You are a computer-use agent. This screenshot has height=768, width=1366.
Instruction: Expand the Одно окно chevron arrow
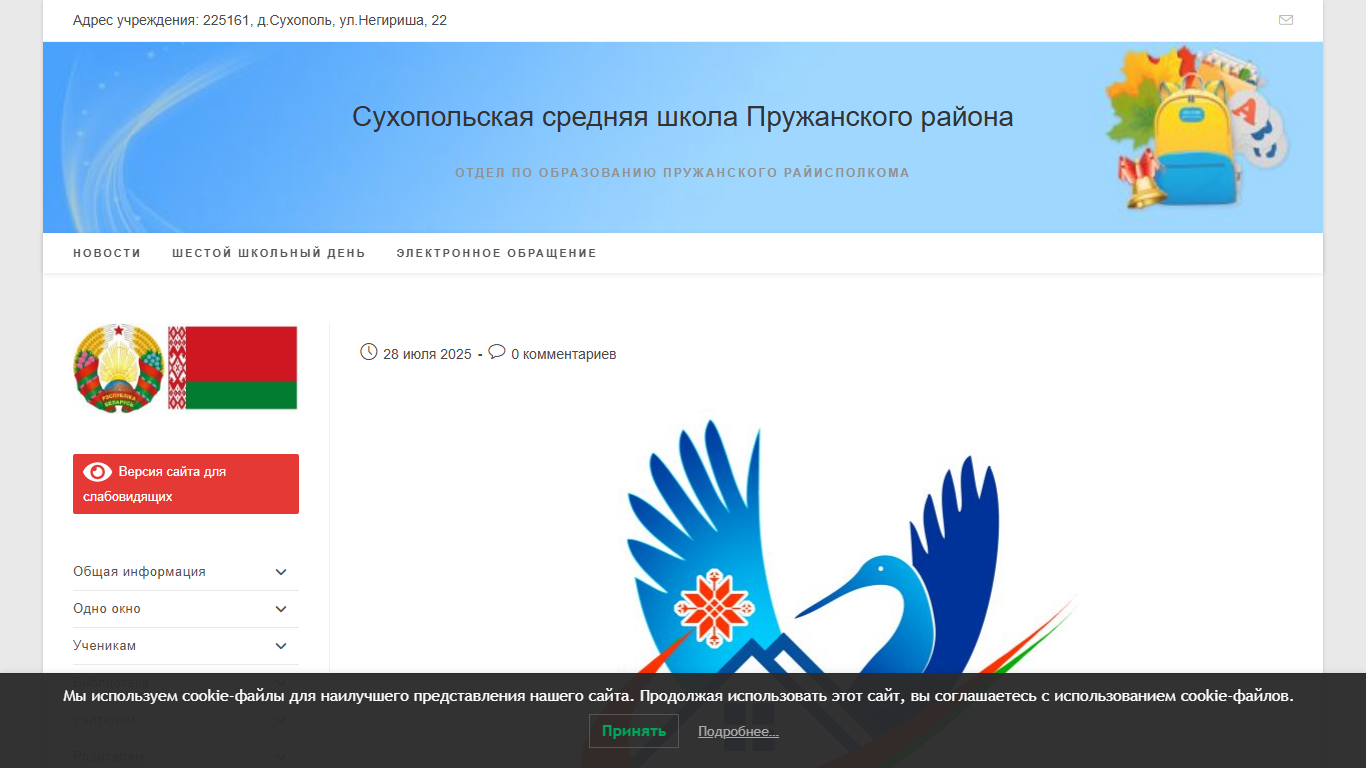tap(281, 609)
